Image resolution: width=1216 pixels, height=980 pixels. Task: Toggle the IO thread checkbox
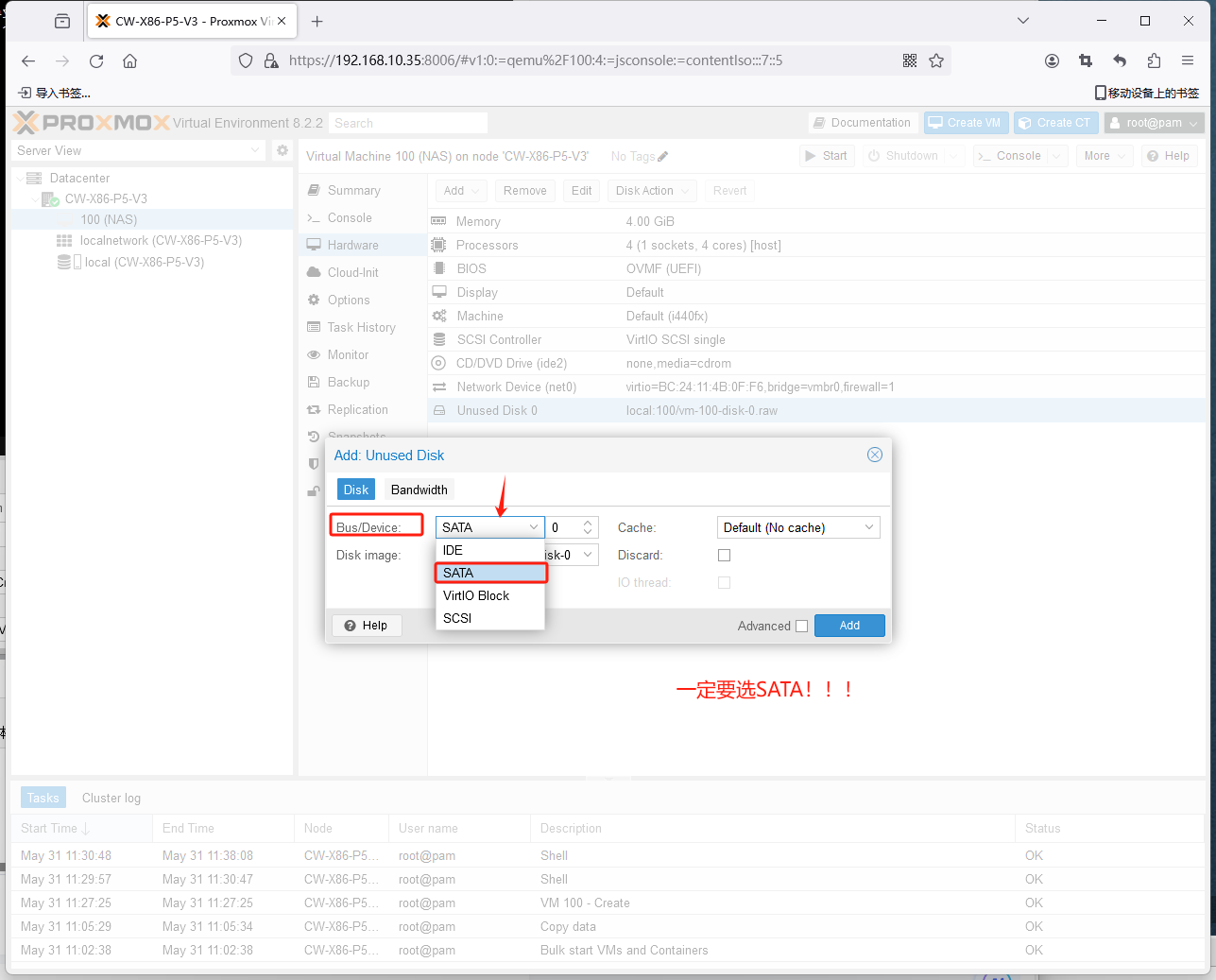[724, 582]
